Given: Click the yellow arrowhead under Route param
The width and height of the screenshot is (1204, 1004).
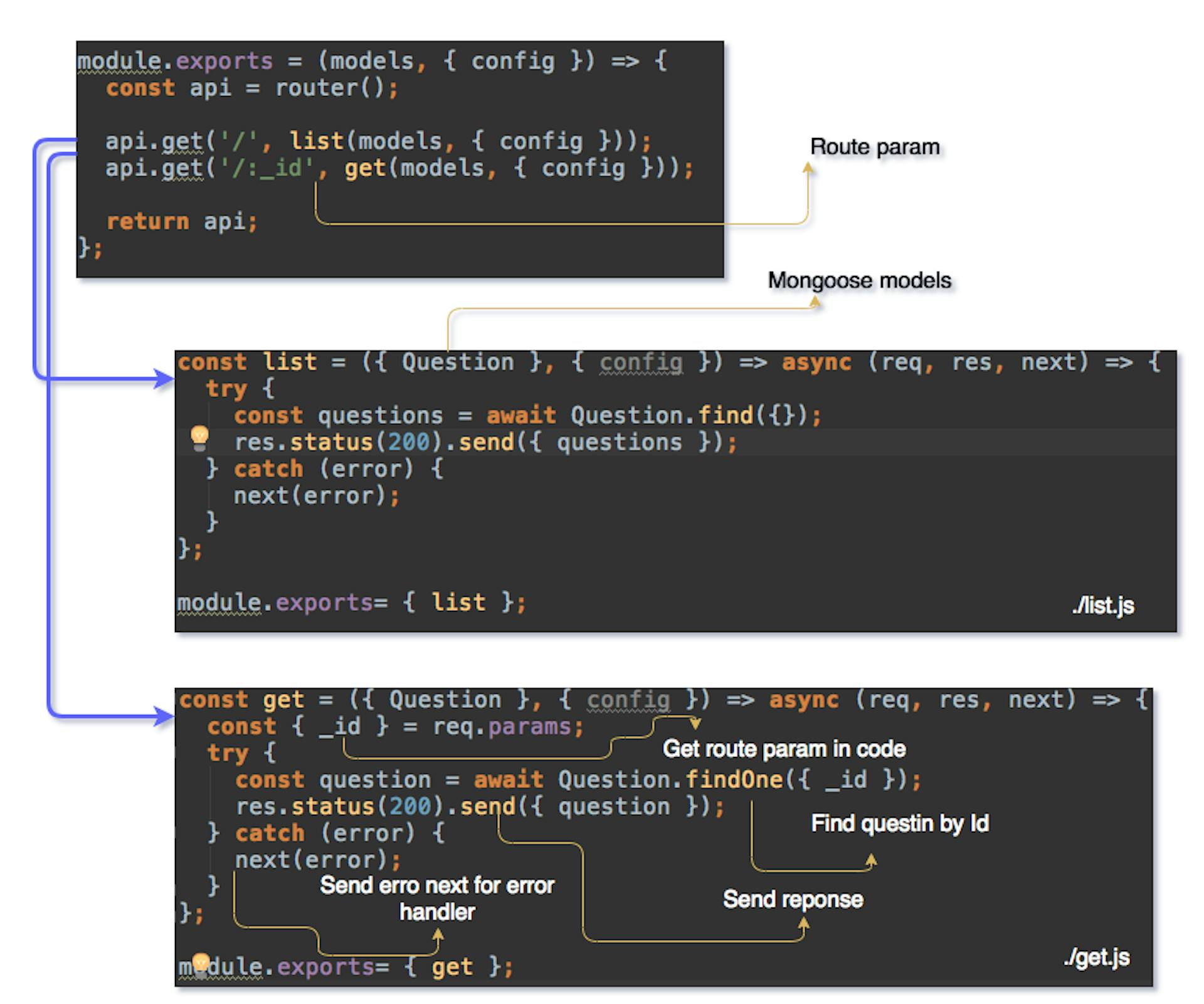Looking at the screenshot, I should (808, 168).
